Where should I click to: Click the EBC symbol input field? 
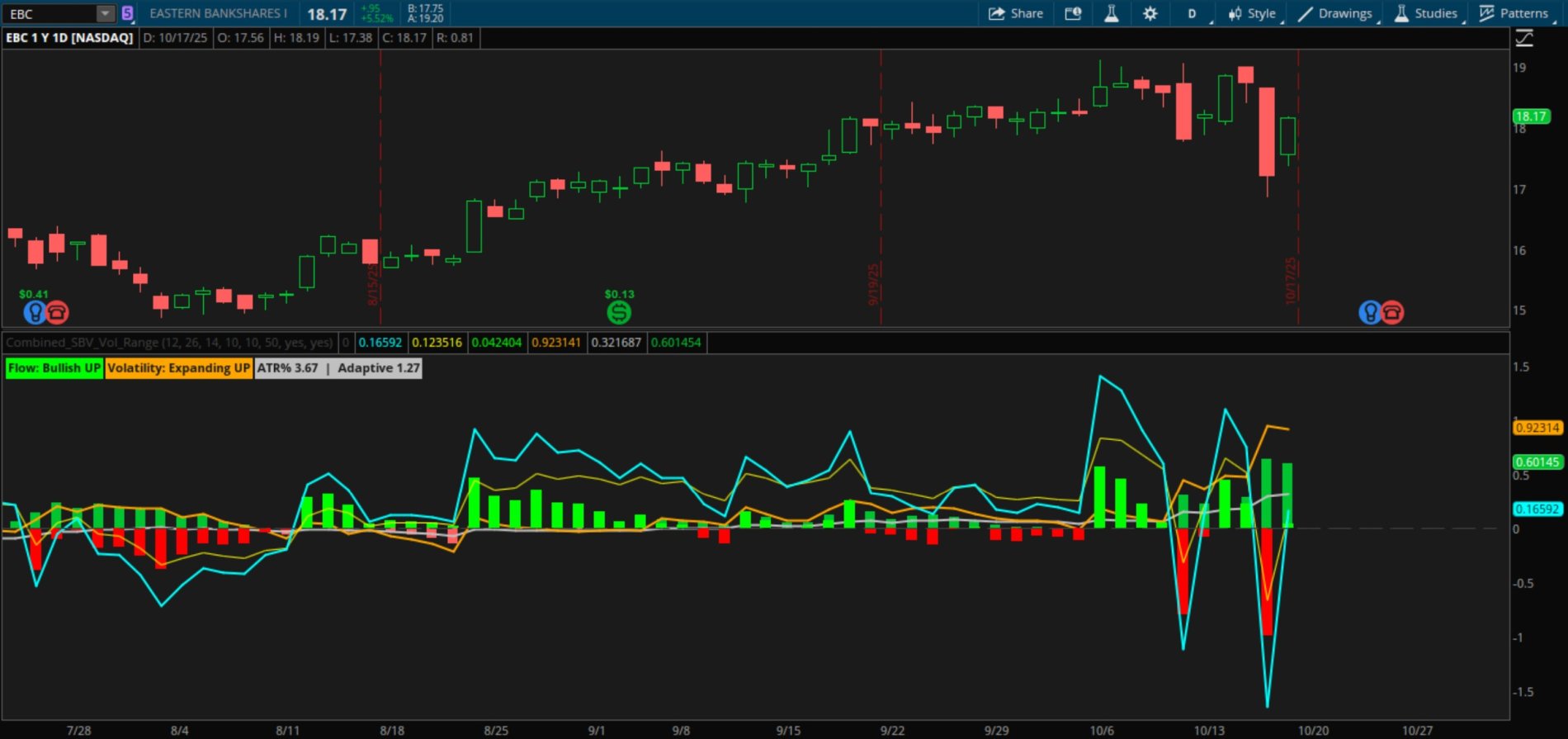click(50, 13)
